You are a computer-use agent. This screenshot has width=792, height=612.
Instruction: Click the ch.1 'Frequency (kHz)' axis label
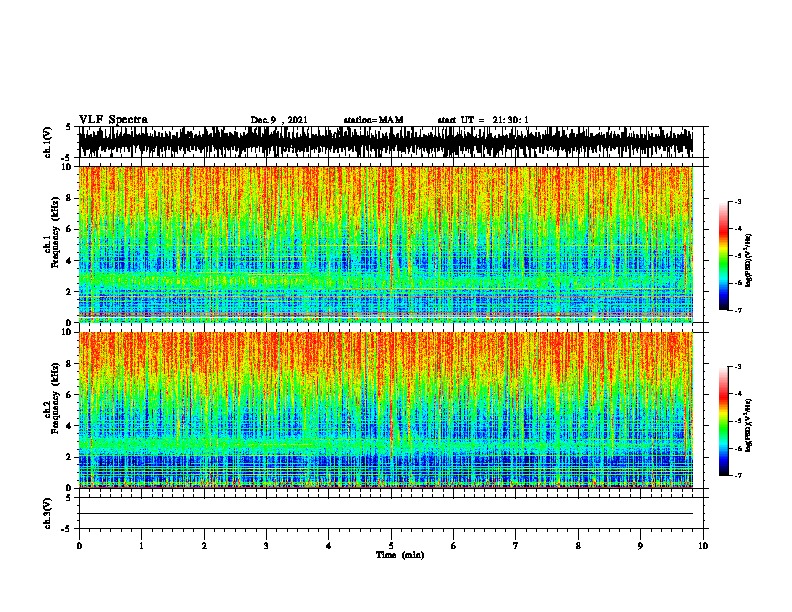(55, 233)
